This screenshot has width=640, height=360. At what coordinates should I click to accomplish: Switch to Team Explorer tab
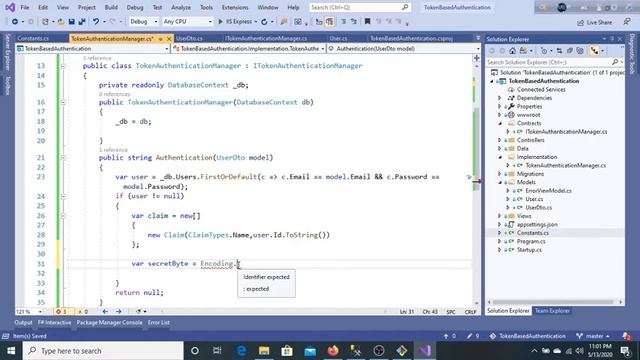pos(552,311)
